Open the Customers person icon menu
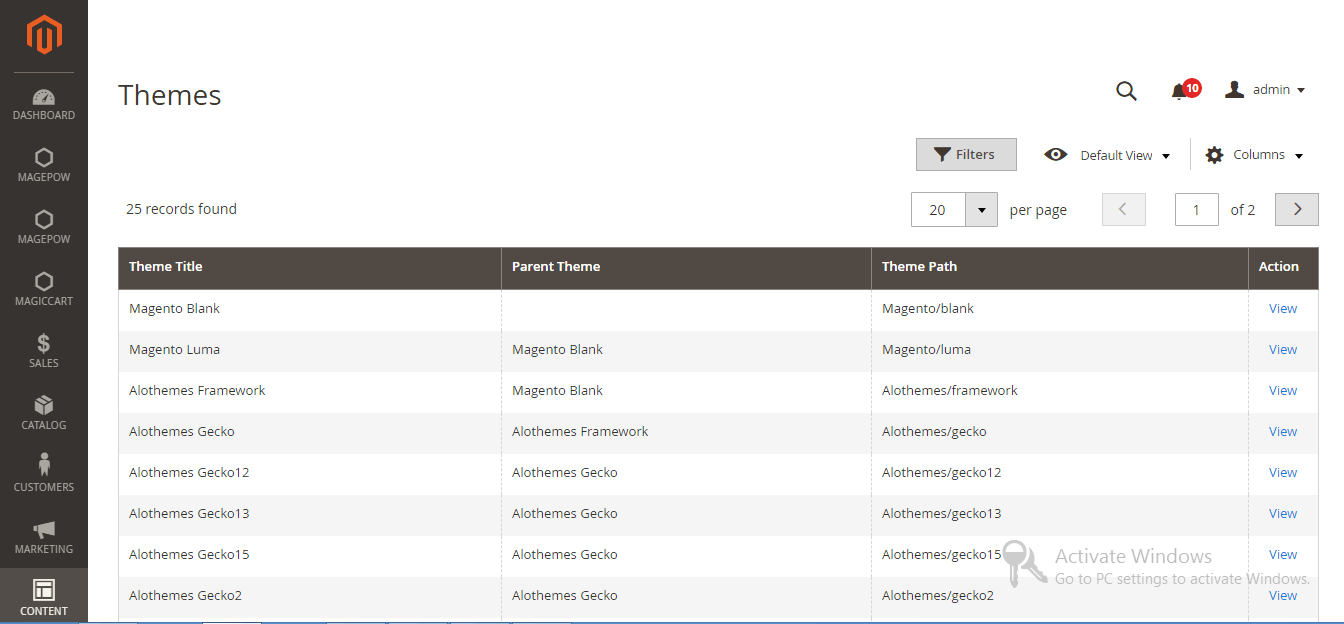The width and height of the screenshot is (1344, 624). click(x=44, y=475)
